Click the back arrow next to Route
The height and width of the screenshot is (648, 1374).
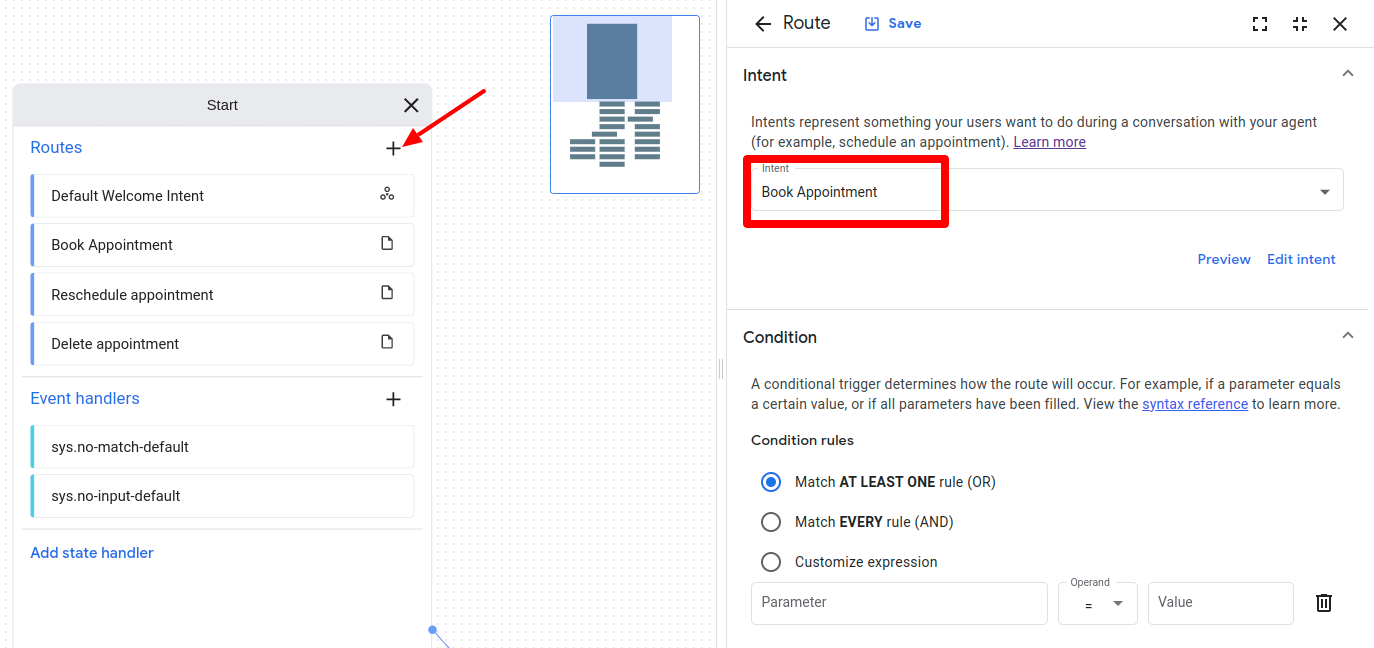pos(763,24)
